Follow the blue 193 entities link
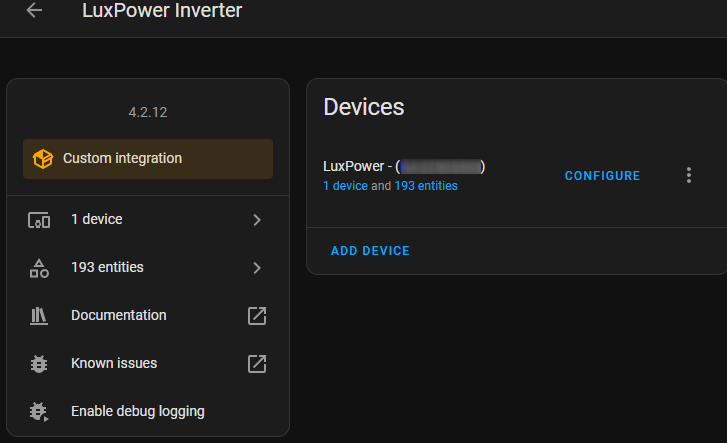727x443 pixels. tap(426, 186)
